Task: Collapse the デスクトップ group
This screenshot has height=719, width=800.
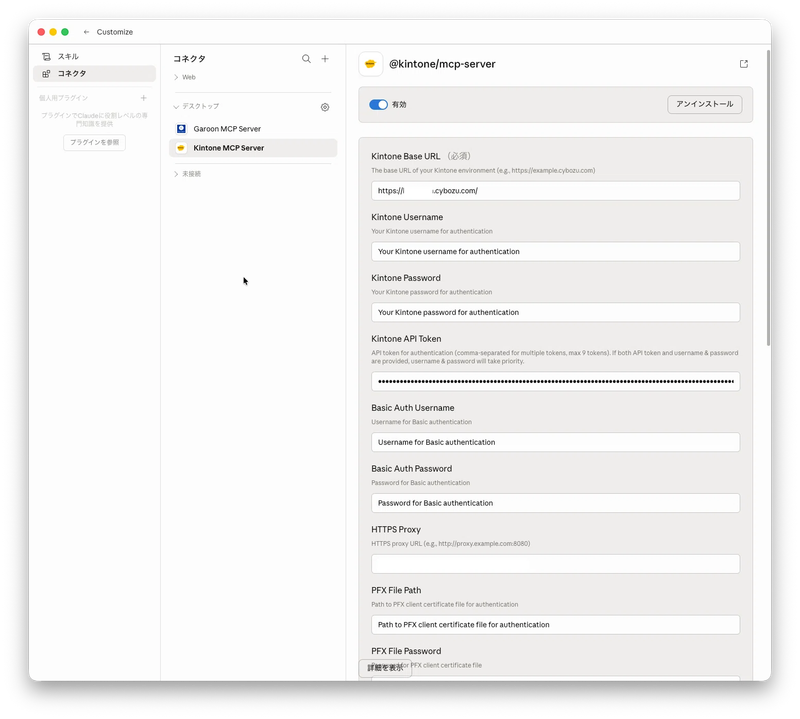Action: coord(196,106)
